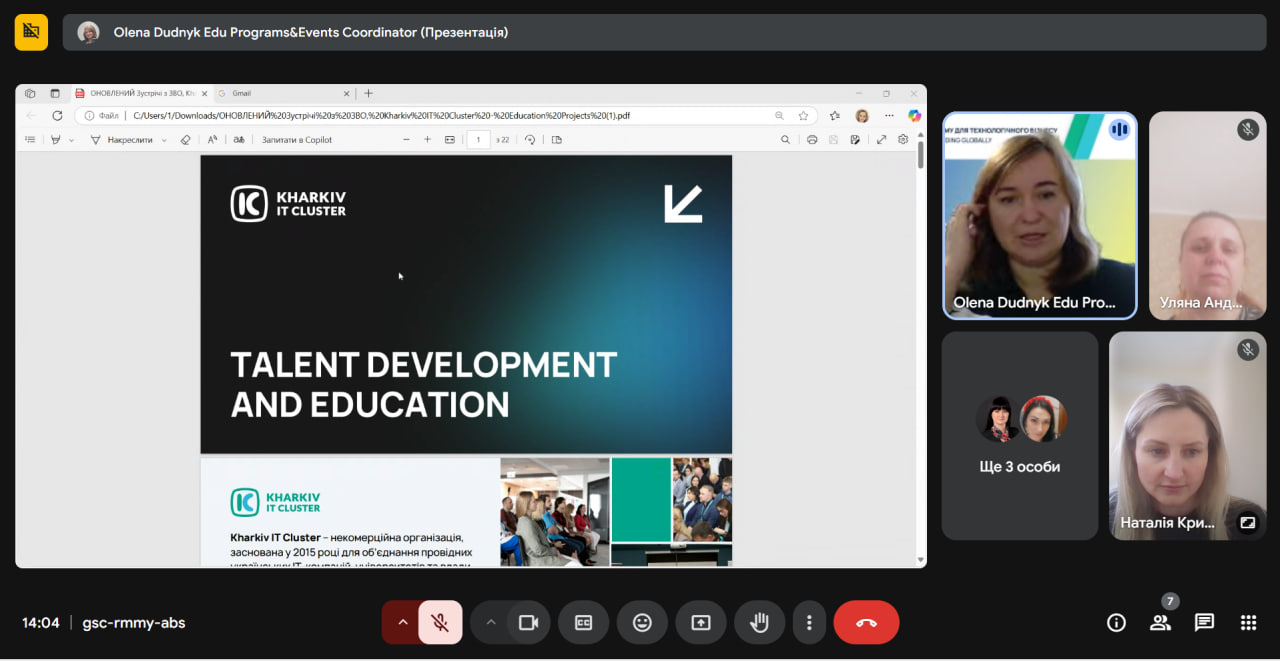Zoom in the PDF with plus
Image resolution: width=1280 pixels, height=661 pixels.
click(x=427, y=140)
